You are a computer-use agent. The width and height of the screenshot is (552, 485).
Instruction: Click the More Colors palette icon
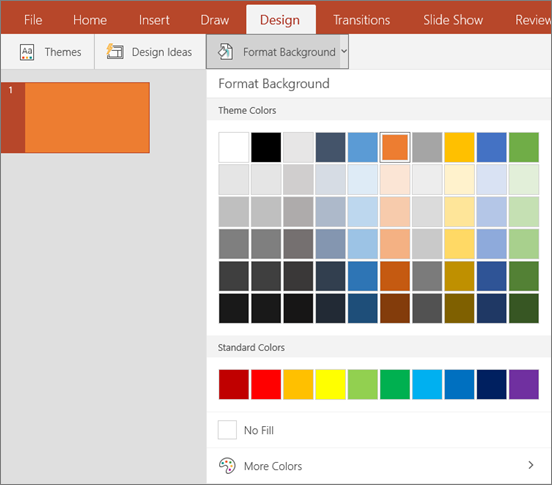227,466
